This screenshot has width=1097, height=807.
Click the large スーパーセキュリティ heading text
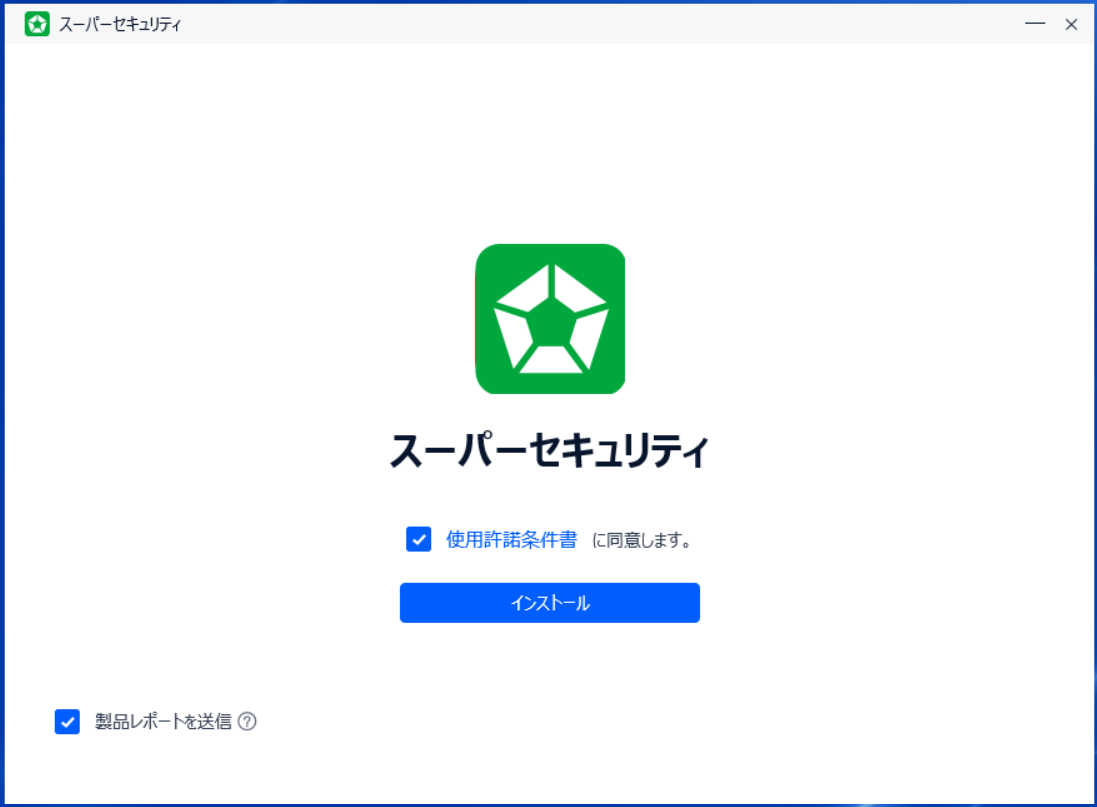pyautogui.click(x=550, y=450)
